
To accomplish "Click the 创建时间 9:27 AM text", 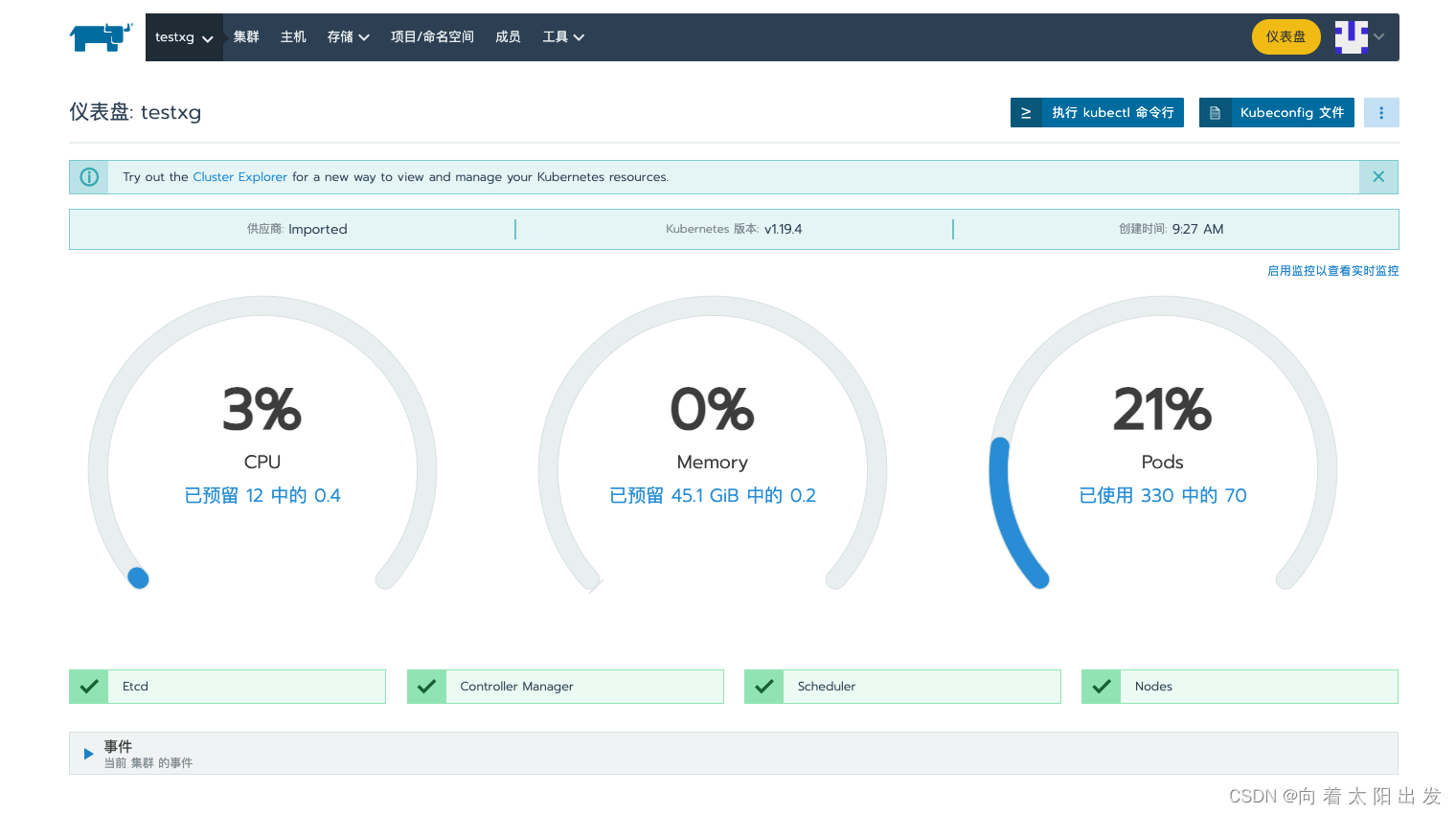I will [x=1171, y=229].
